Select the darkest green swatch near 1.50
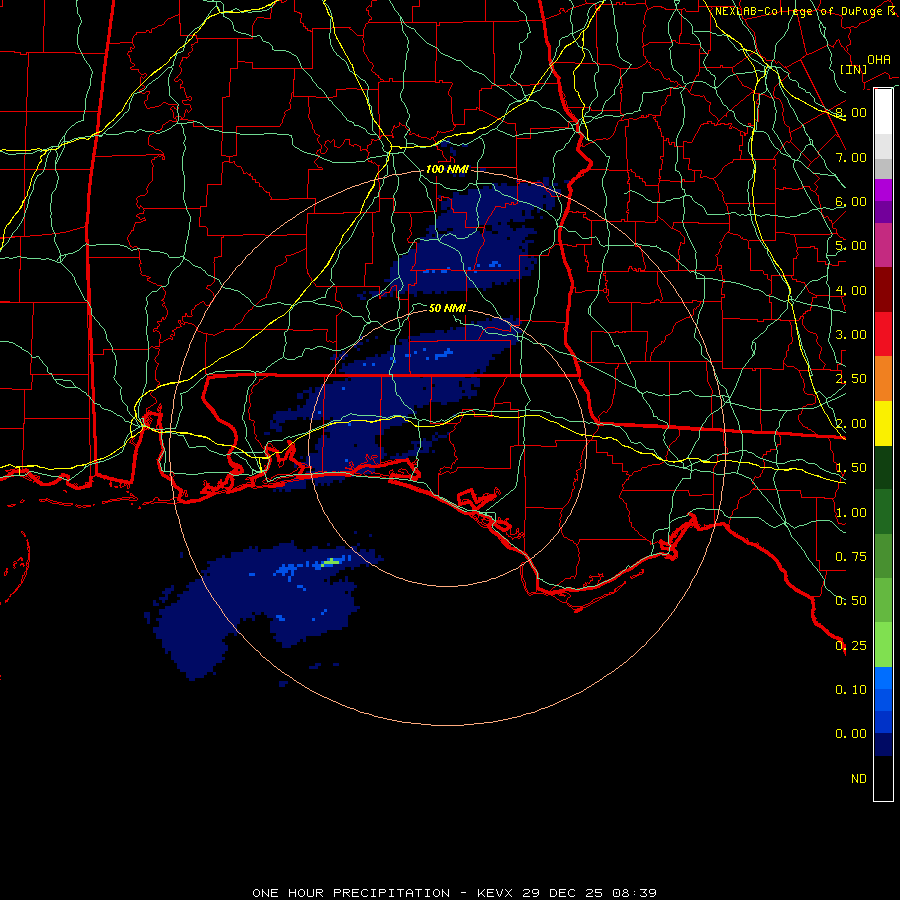 pos(883,467)
